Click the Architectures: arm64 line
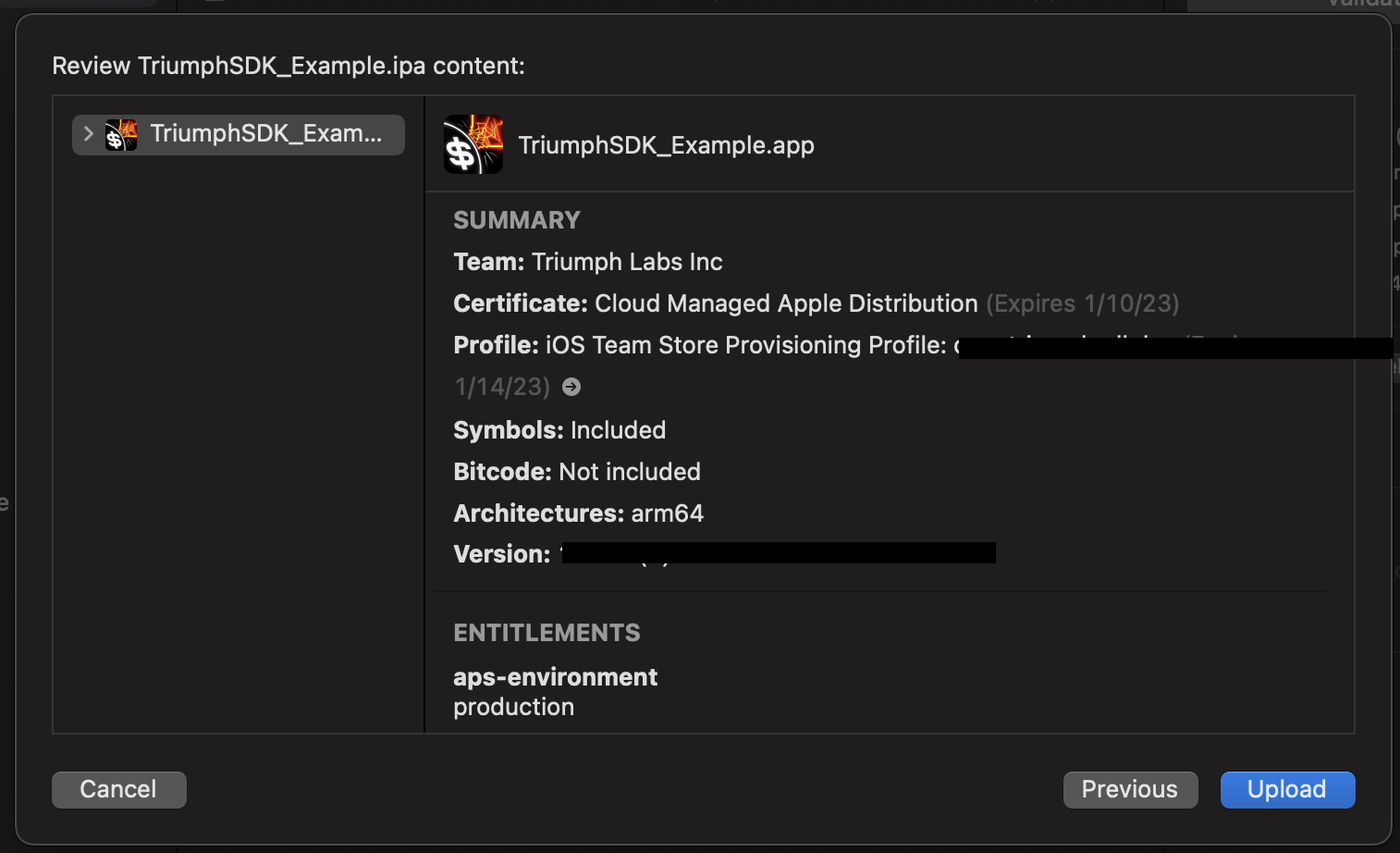The image size is (1400, 853). (x=579, y=513)
